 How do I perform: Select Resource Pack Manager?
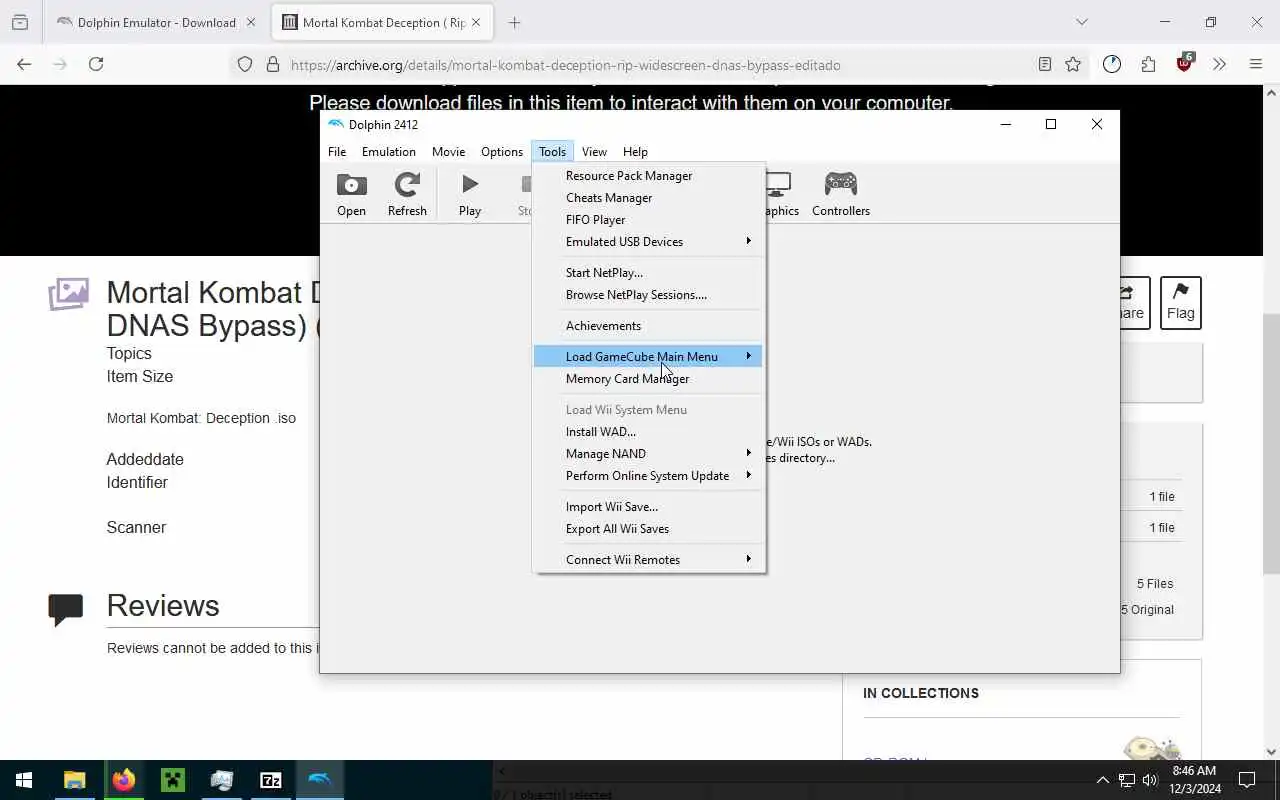pos(648,176)
